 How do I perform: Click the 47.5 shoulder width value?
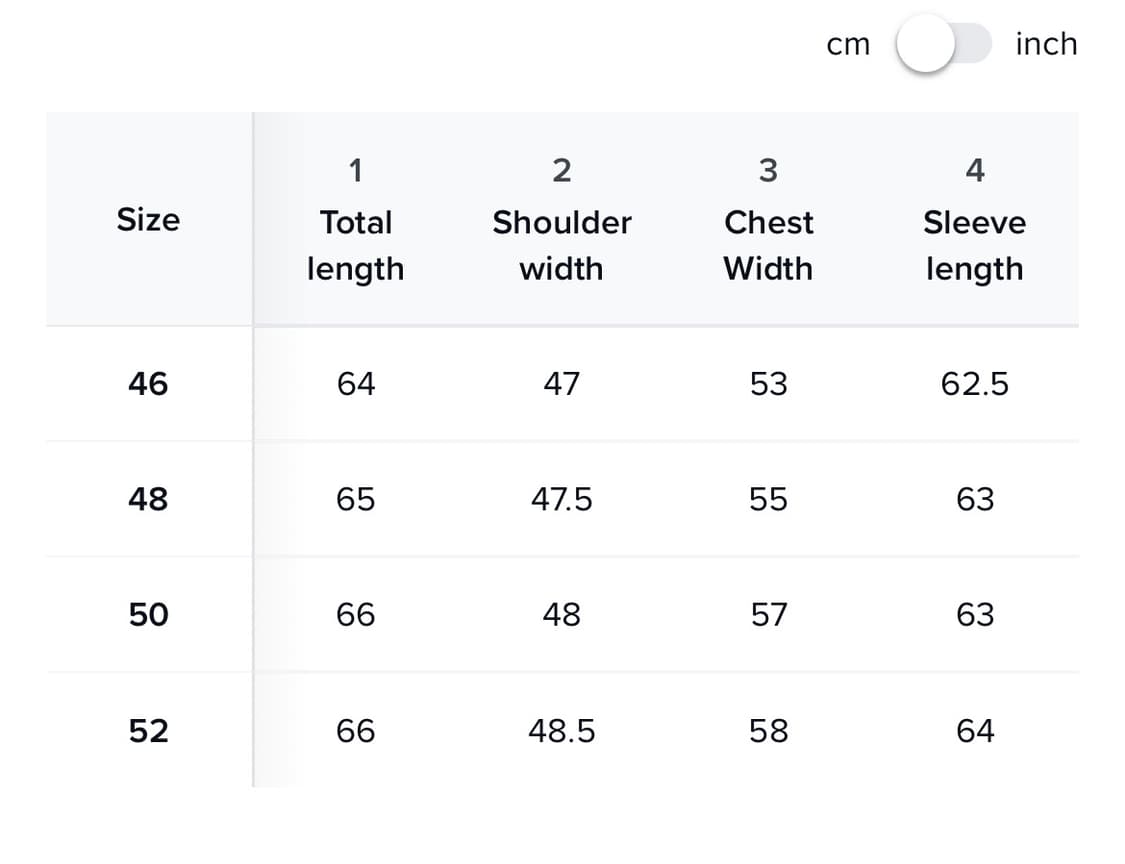tap(561, 499)
